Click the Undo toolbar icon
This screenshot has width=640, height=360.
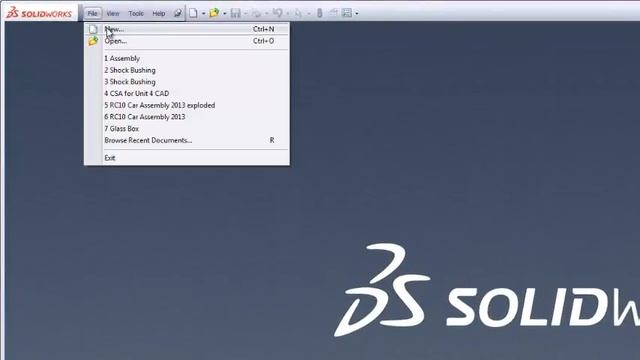278,13
